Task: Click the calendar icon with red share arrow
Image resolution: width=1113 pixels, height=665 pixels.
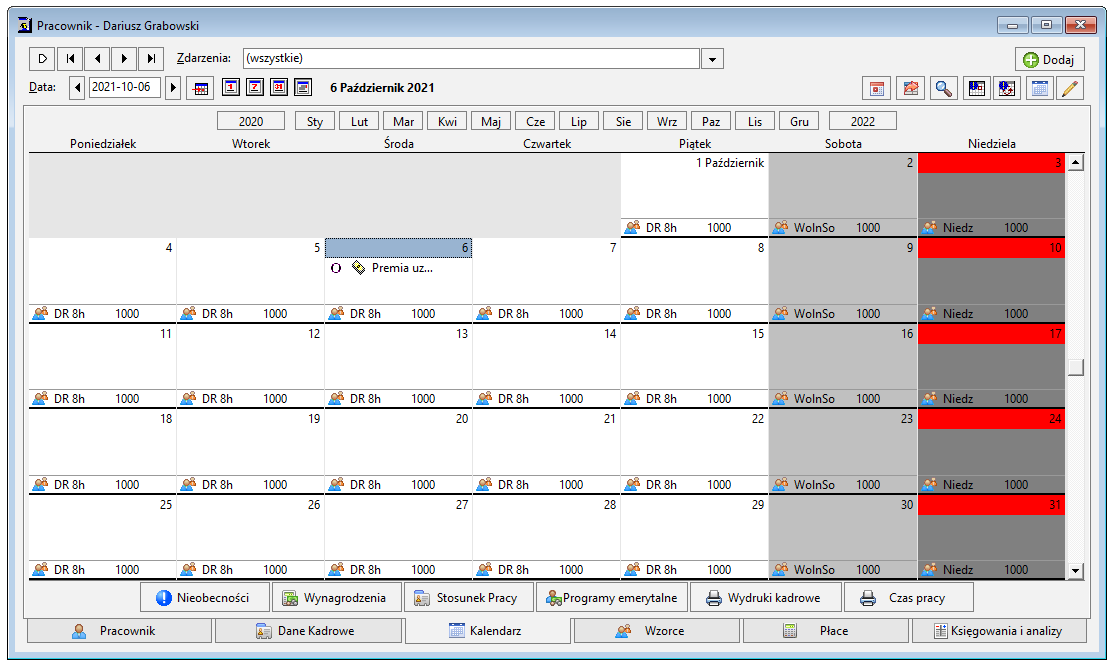Action: coord(910,88)
